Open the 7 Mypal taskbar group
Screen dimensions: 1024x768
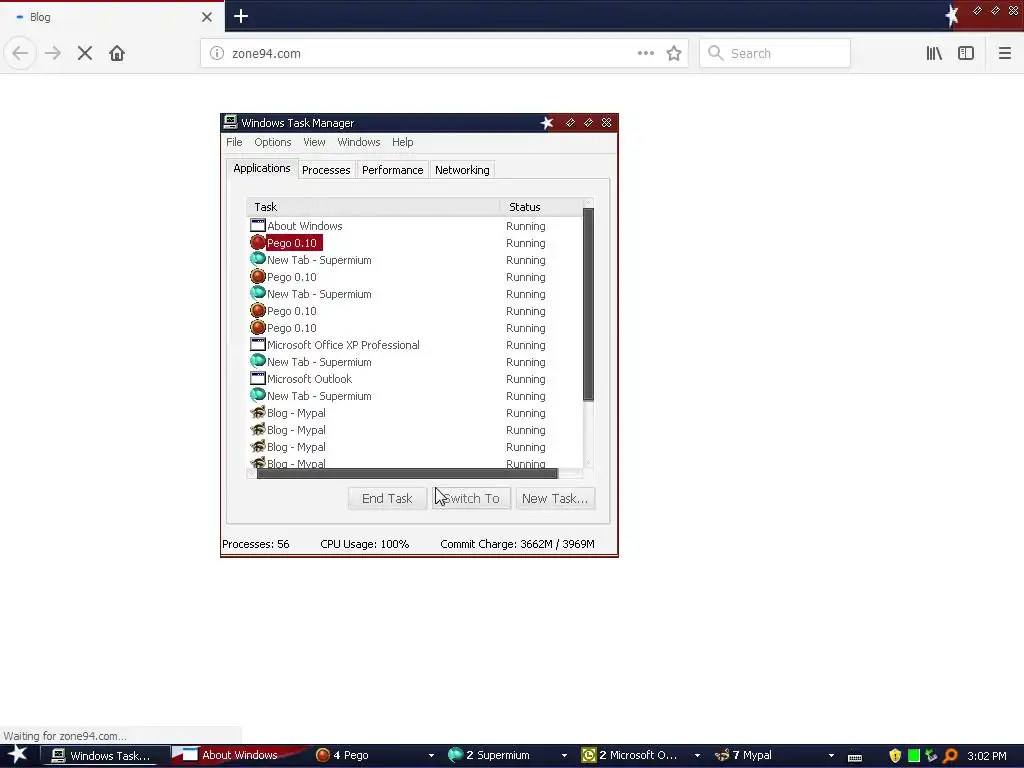(x=775, y=756)
